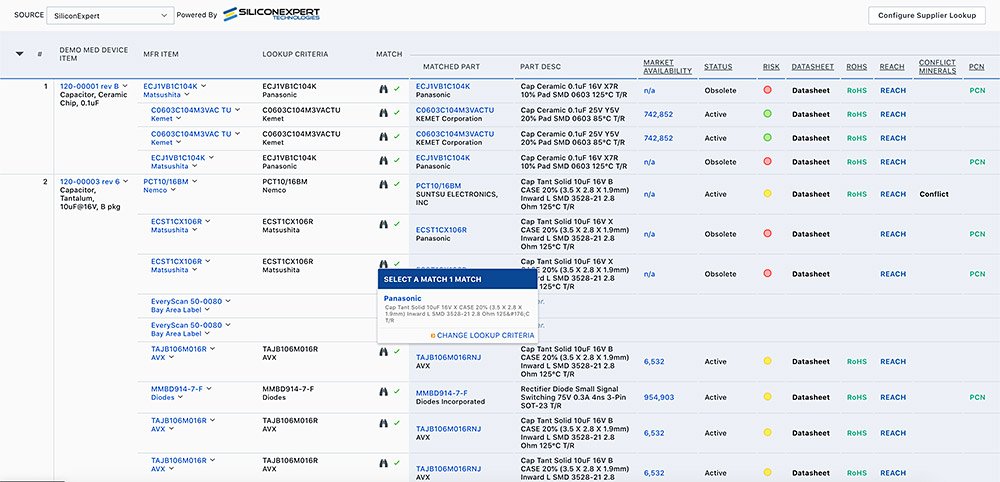Viewport: 1000px width, 482px height.
Task: Click PCN column header
Action: 976,67
